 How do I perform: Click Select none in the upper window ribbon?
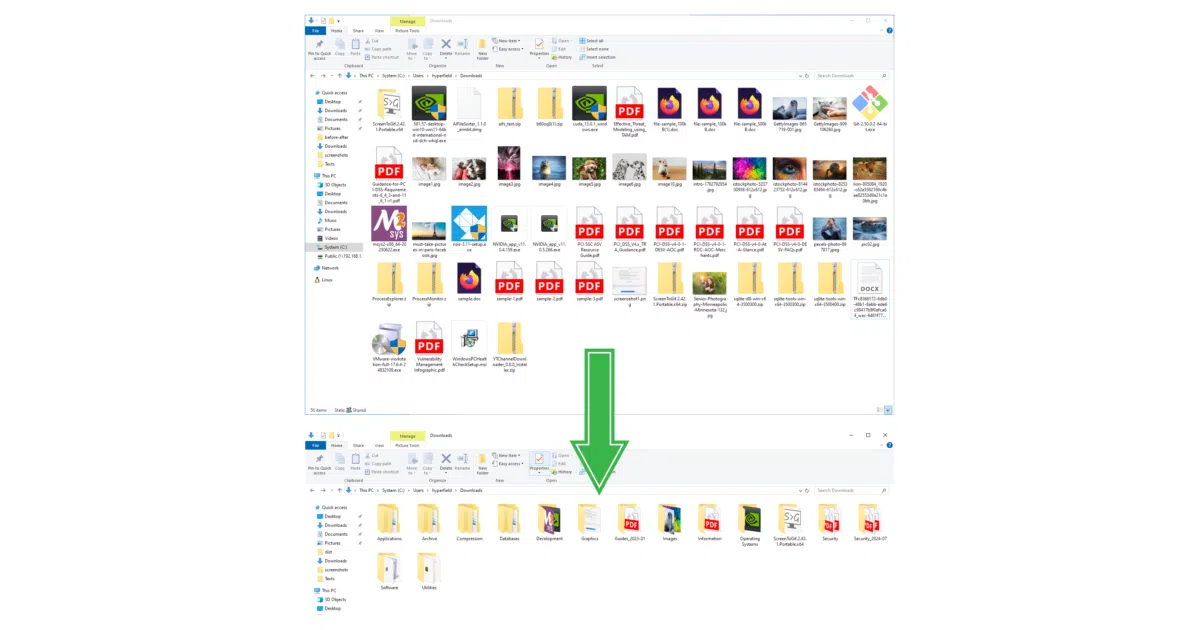(593, 49)
